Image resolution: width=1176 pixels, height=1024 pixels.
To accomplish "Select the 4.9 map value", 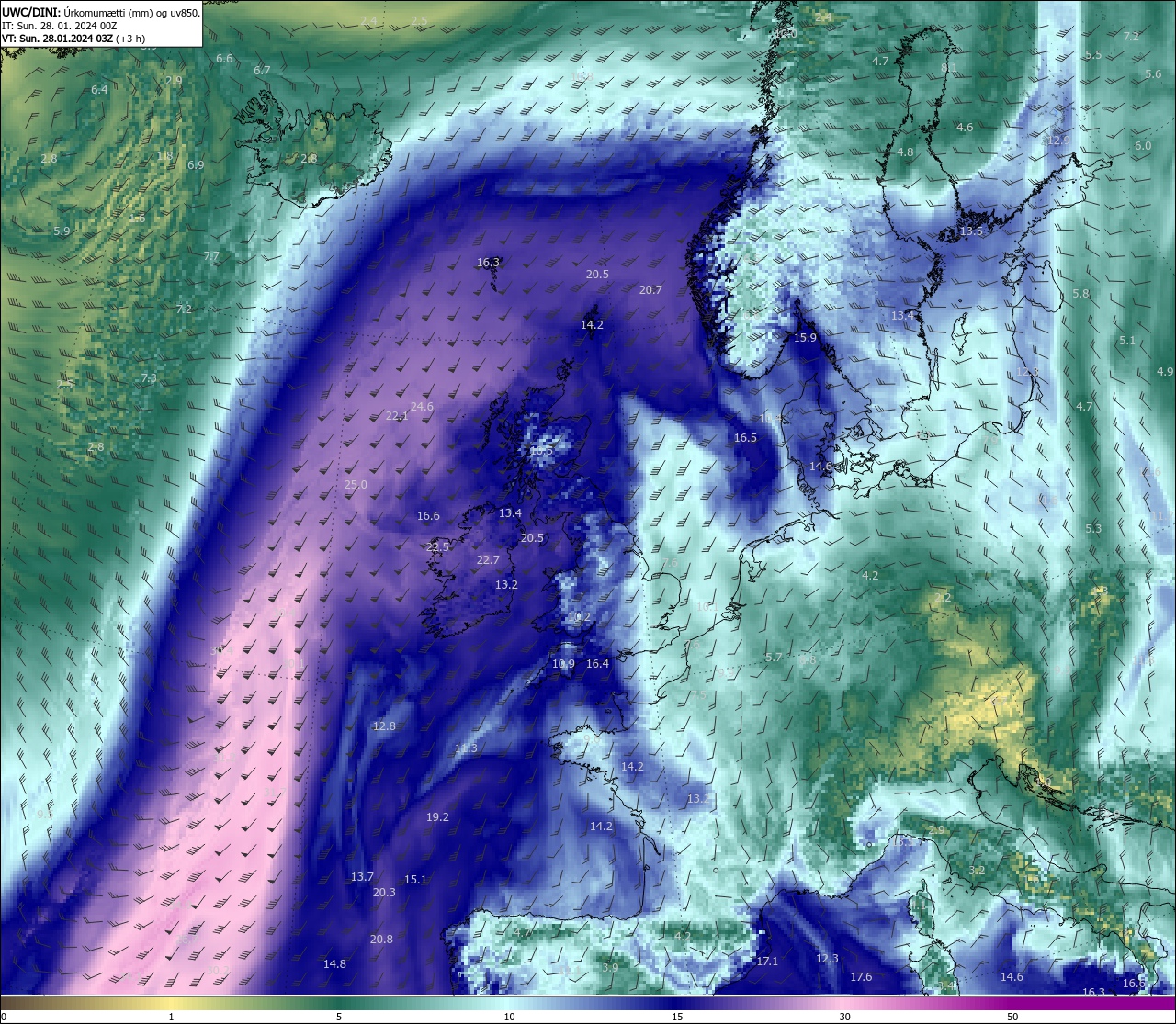I will [x=1165, y=371].
